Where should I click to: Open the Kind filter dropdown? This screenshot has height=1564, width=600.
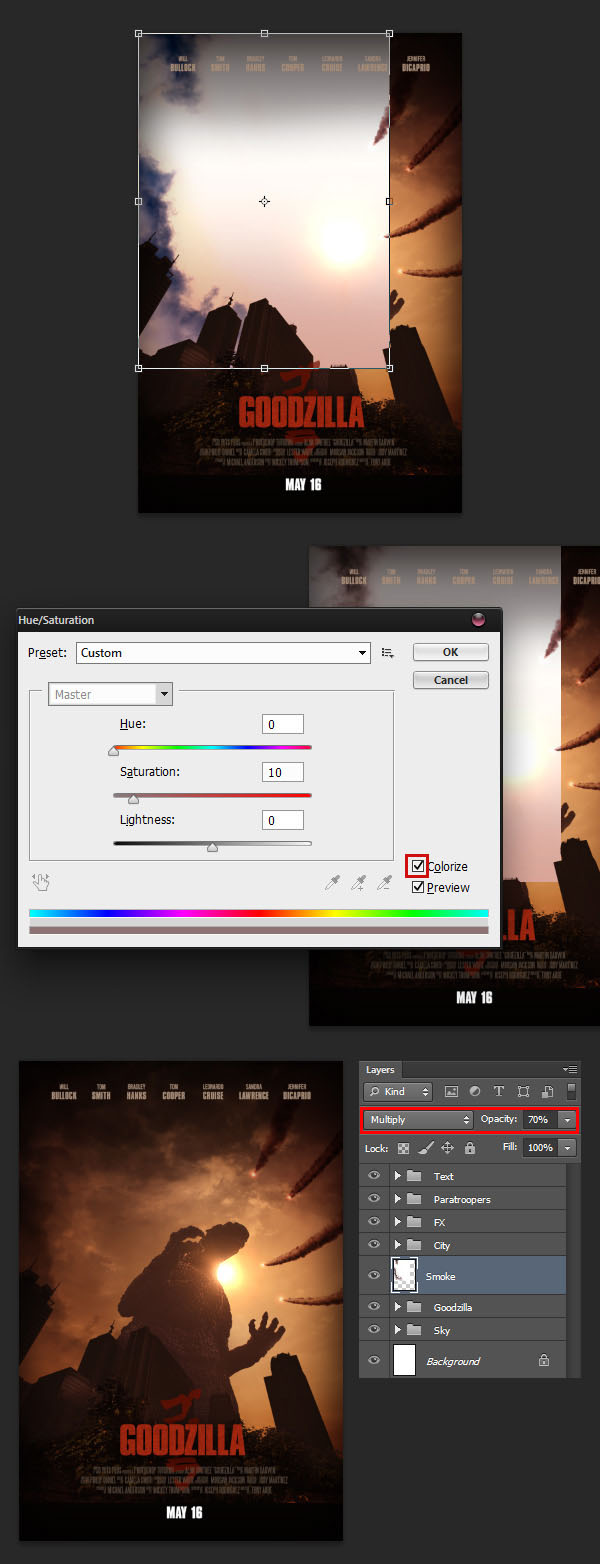[398, 1092]
